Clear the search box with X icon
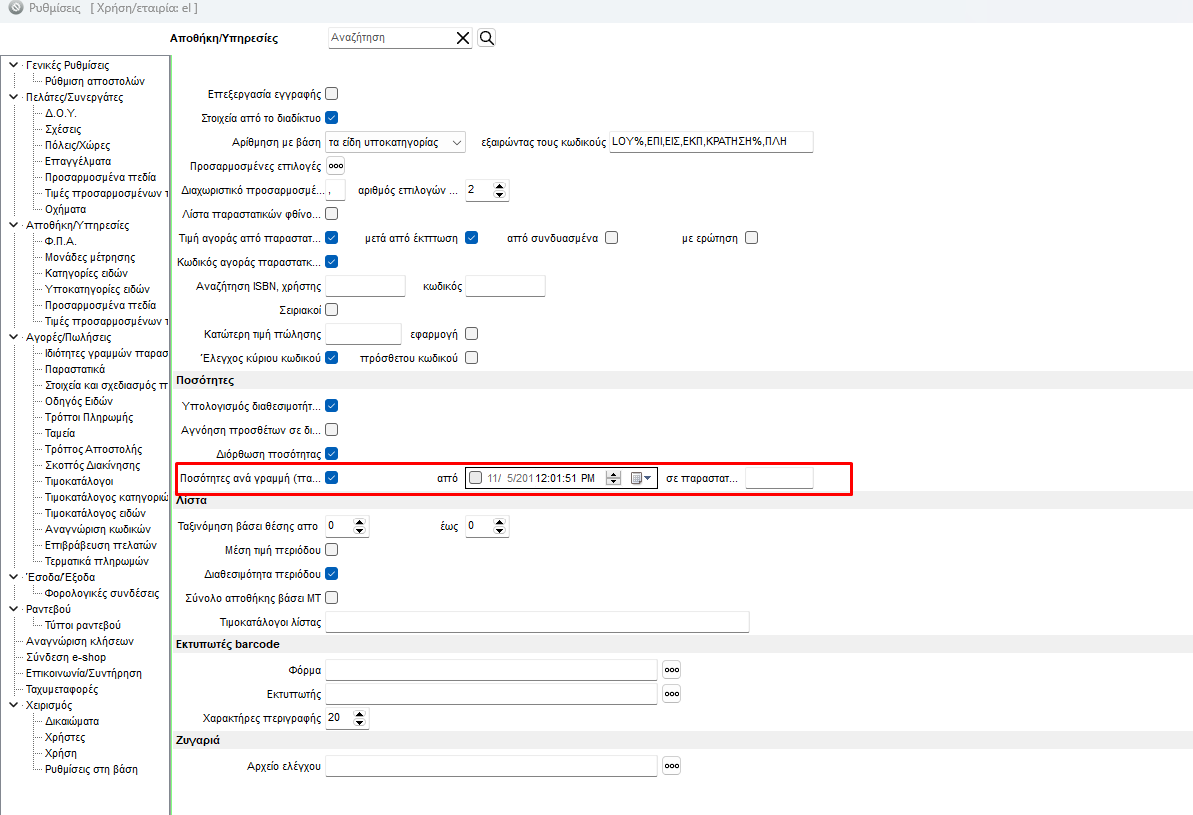 [x=463, y=38]
